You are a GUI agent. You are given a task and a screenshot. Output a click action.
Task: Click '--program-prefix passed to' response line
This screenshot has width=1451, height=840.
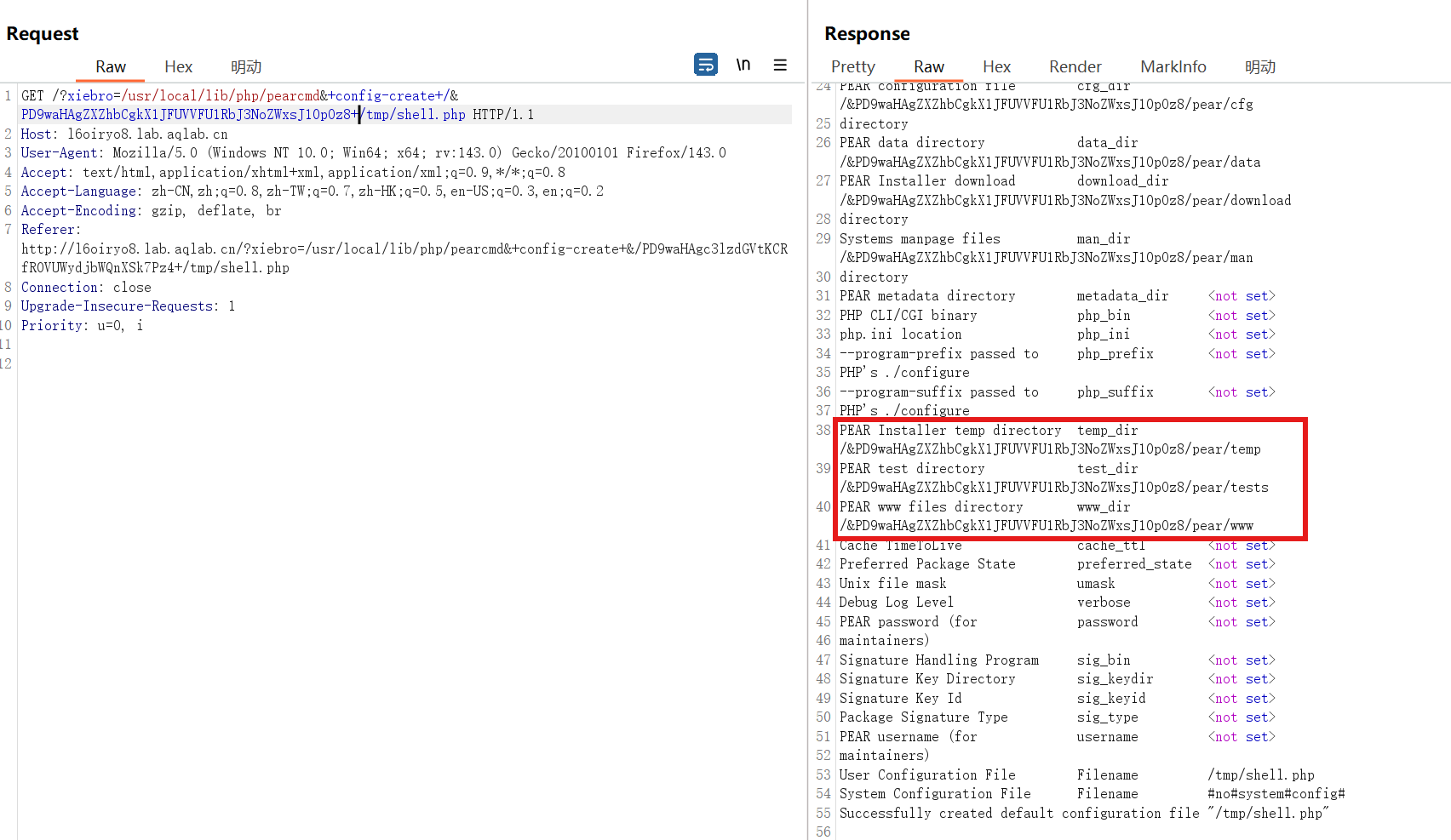tap(939, 354)
